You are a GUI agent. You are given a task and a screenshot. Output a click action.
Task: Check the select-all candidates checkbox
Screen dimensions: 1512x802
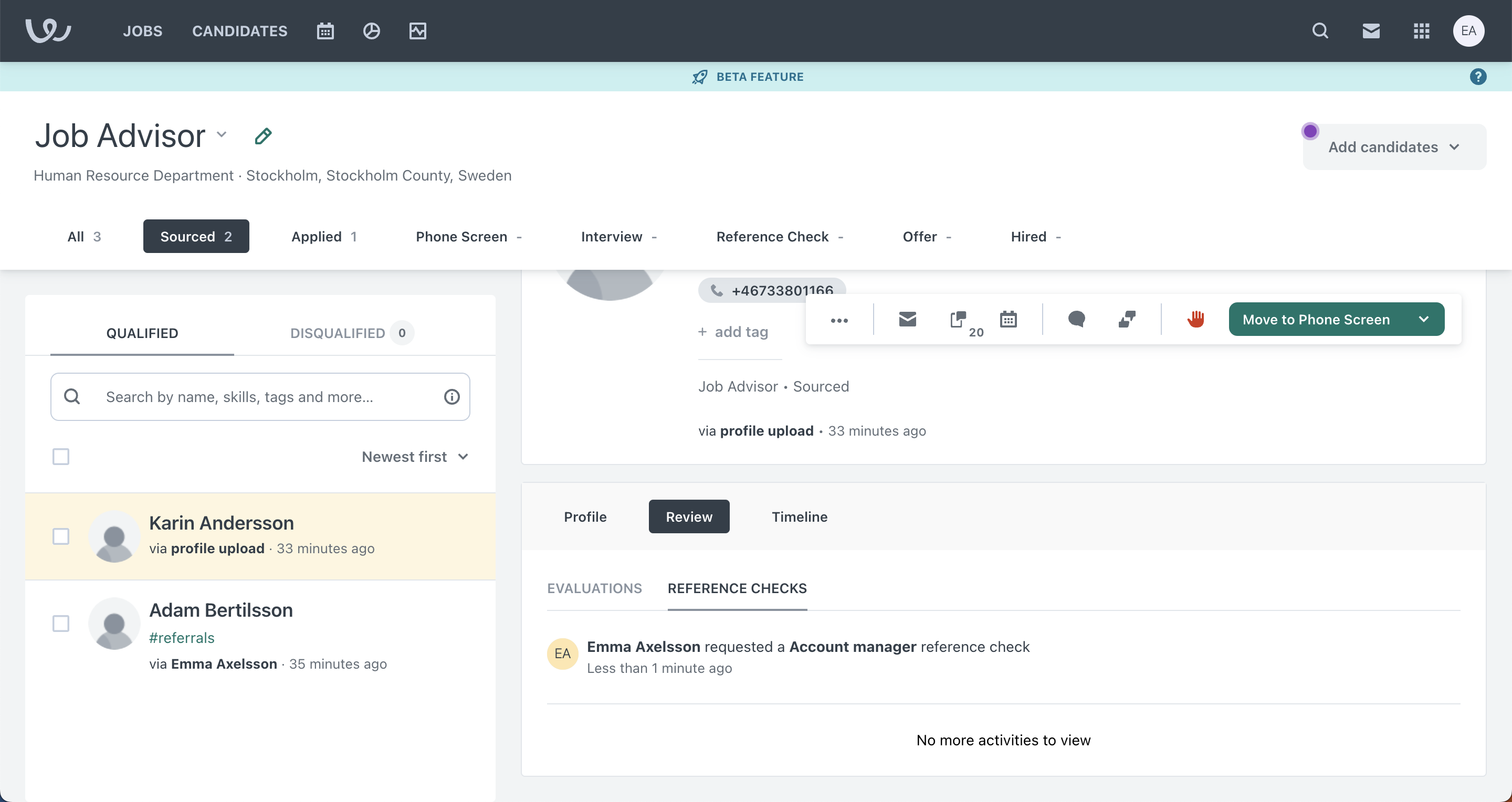[x=60, y=457]
